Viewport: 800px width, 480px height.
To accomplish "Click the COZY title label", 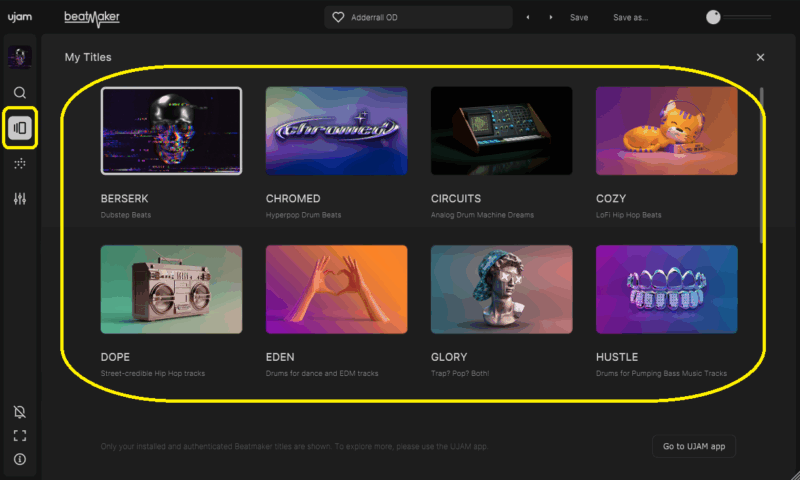I will (x=611, y=198).
